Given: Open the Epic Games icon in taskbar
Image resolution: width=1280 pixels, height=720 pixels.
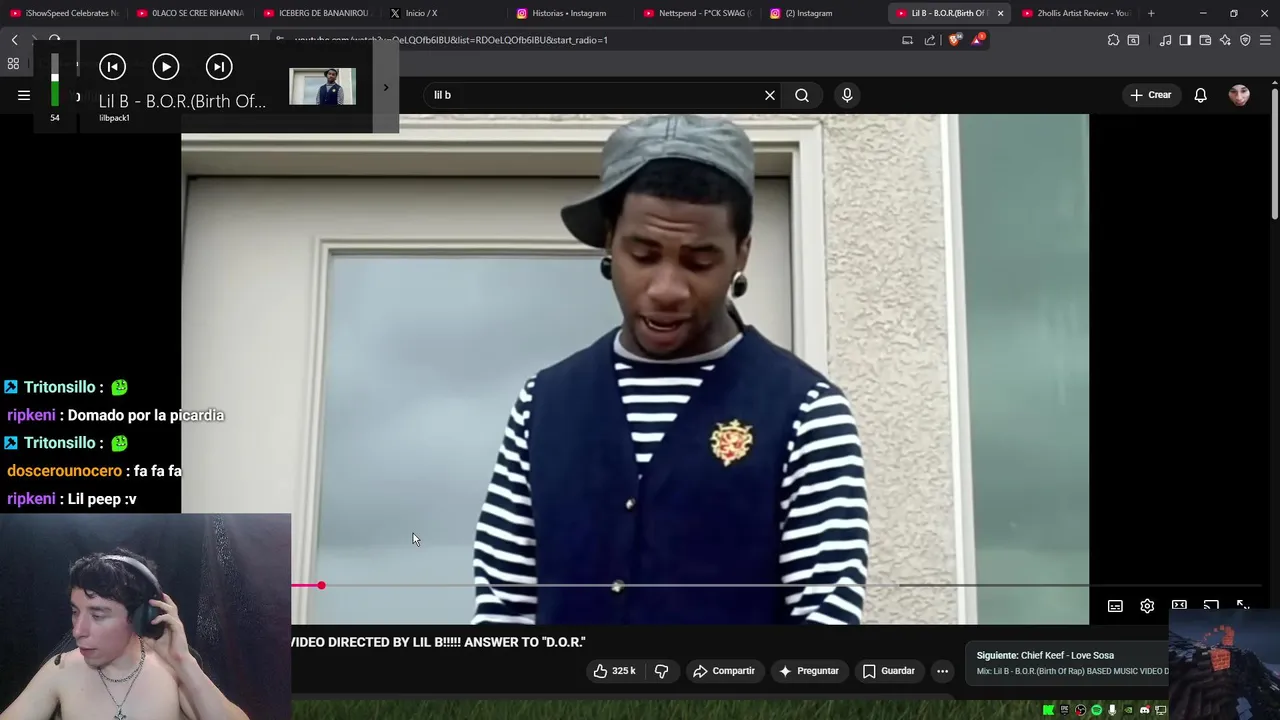Looking at the screenshot, I should pos(1065,710).
